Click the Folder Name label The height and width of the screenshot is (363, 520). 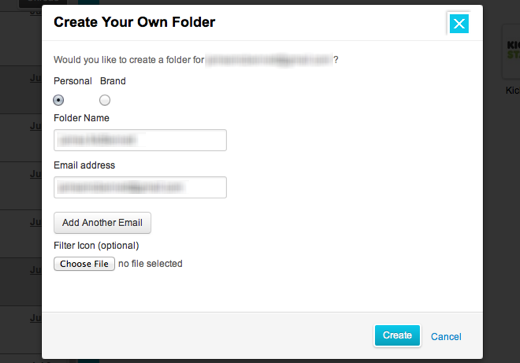[x=81, y=118]
